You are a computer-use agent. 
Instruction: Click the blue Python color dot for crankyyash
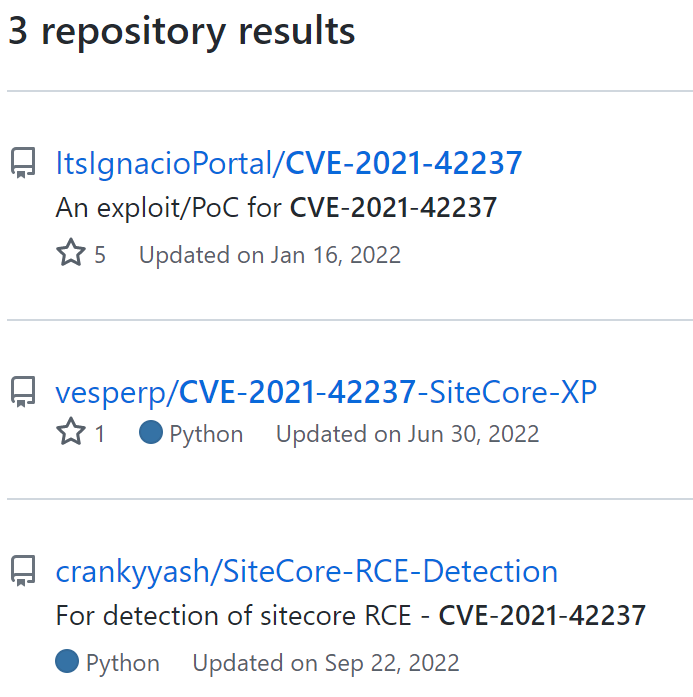click(x=67, y=661)
